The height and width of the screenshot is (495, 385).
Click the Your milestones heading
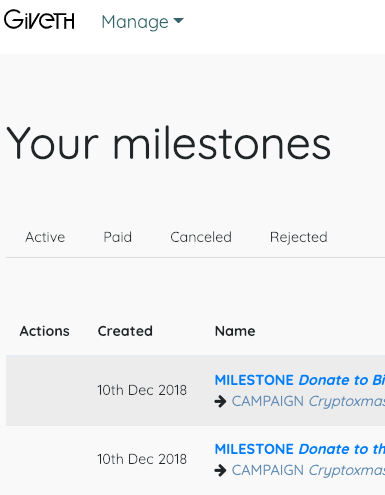tap(168, 144)
